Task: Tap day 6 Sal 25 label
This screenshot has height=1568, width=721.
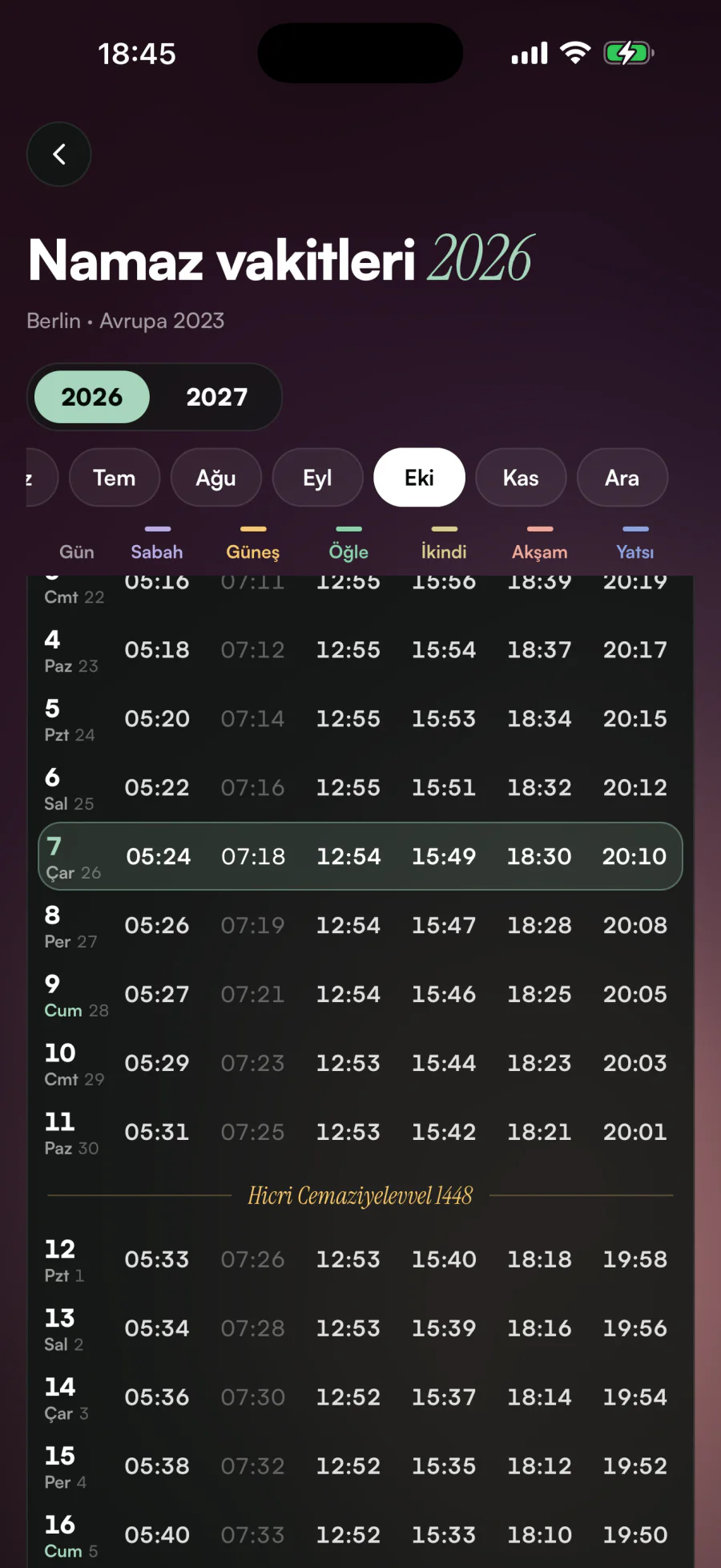Action: (69, 789)
